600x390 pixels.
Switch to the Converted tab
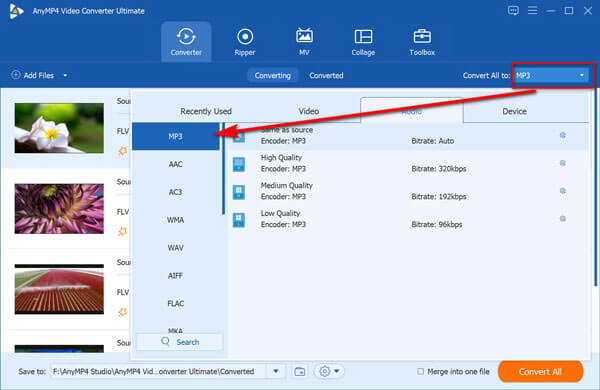pyautogui.click(x=326, y=75)
